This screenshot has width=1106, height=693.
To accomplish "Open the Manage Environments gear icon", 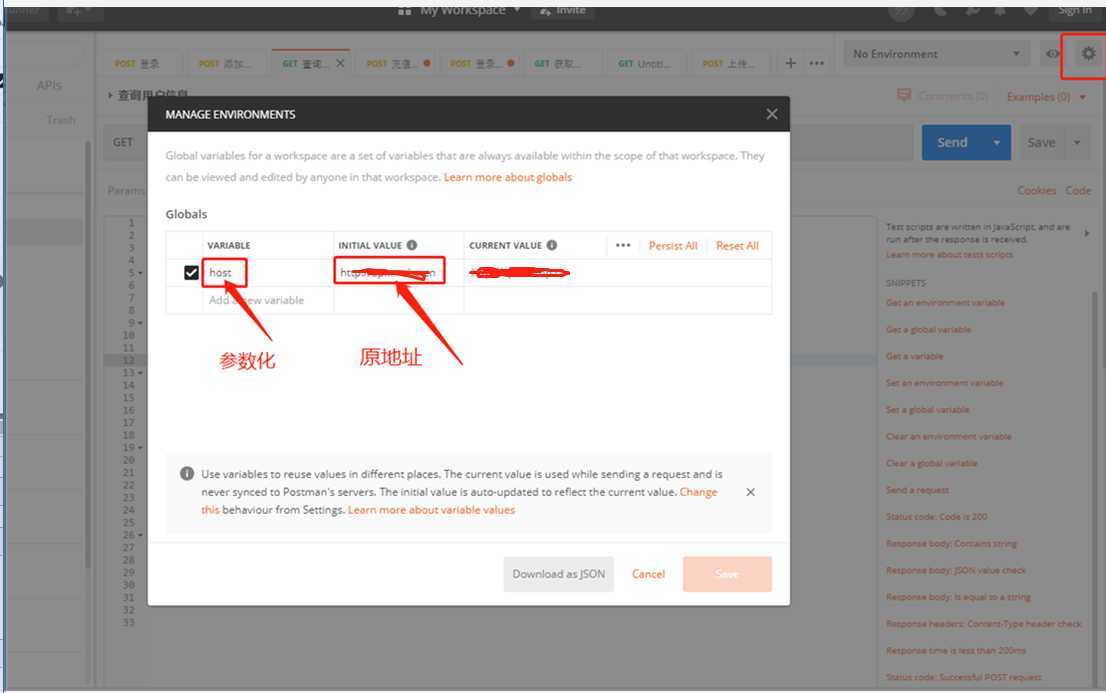I will pos(1088,54).
